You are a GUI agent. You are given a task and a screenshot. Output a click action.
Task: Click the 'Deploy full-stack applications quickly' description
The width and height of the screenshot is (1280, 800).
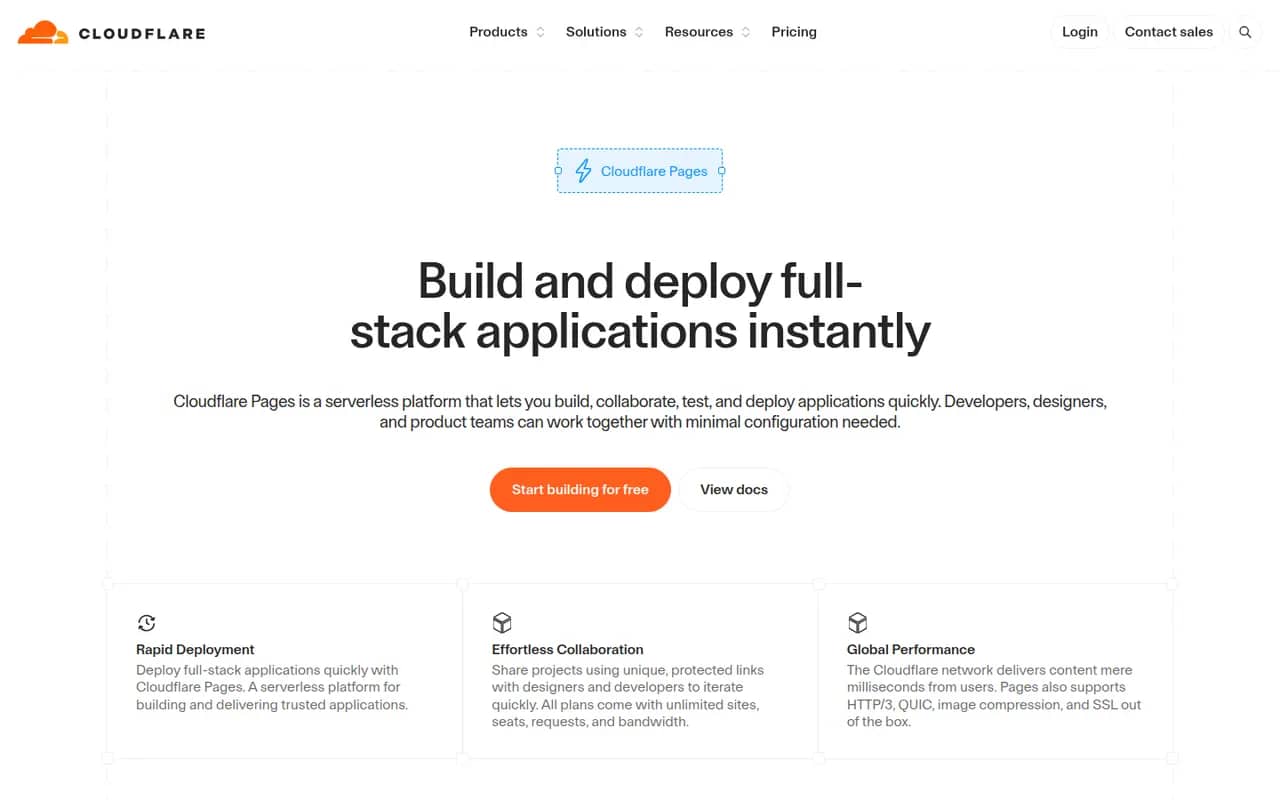pyautogui.click(x=272, y=687)
